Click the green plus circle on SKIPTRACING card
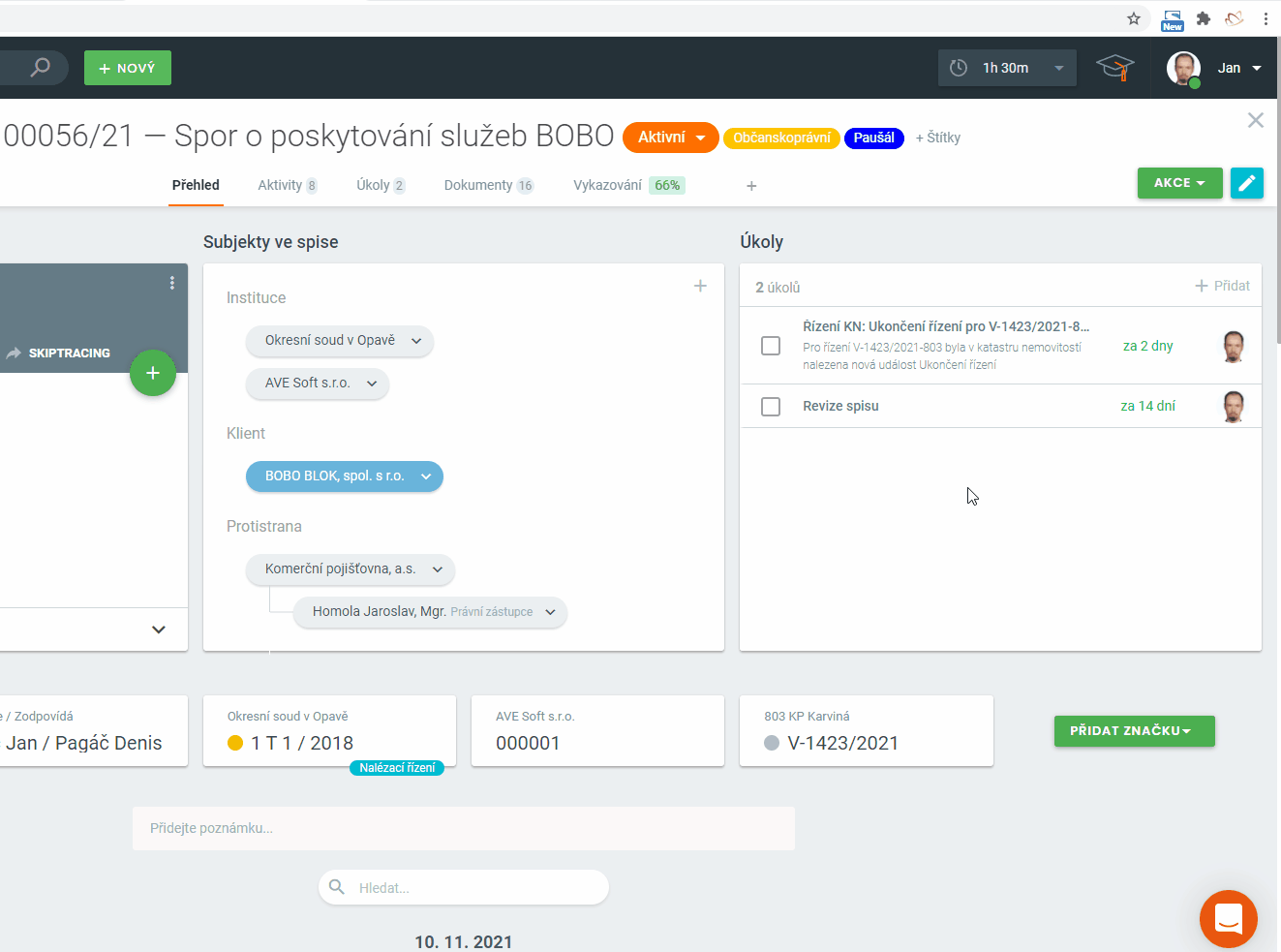 153,373
